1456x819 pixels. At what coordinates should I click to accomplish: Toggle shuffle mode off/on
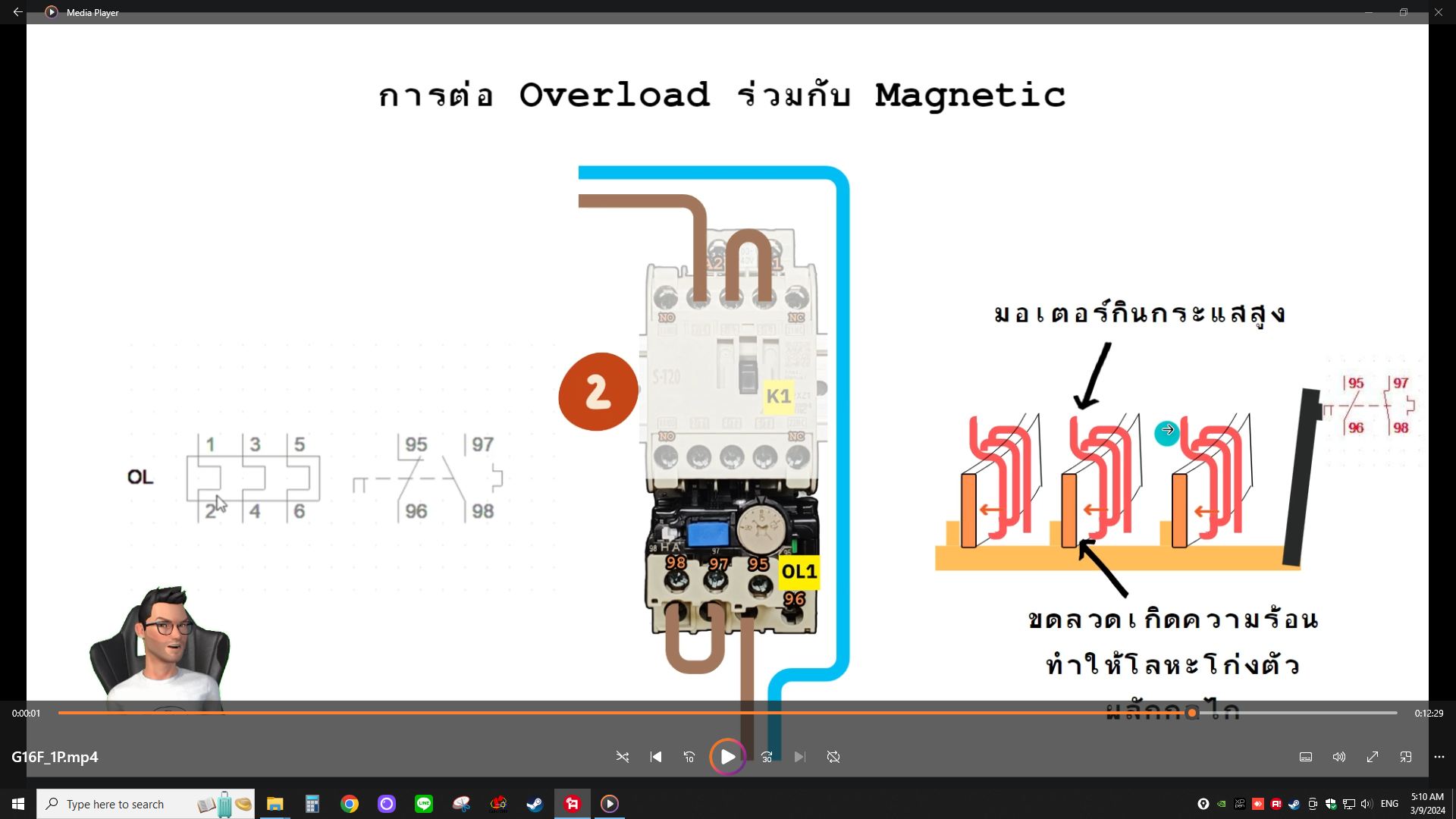coord(623,757)
